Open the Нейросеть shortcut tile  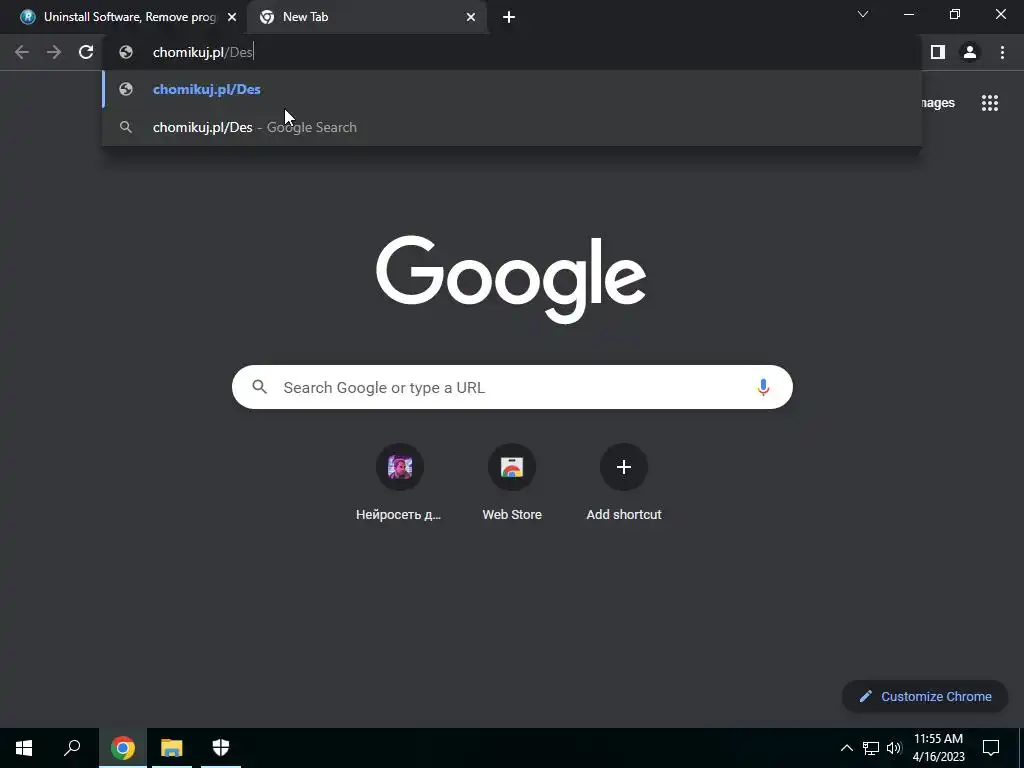point(399,483)
